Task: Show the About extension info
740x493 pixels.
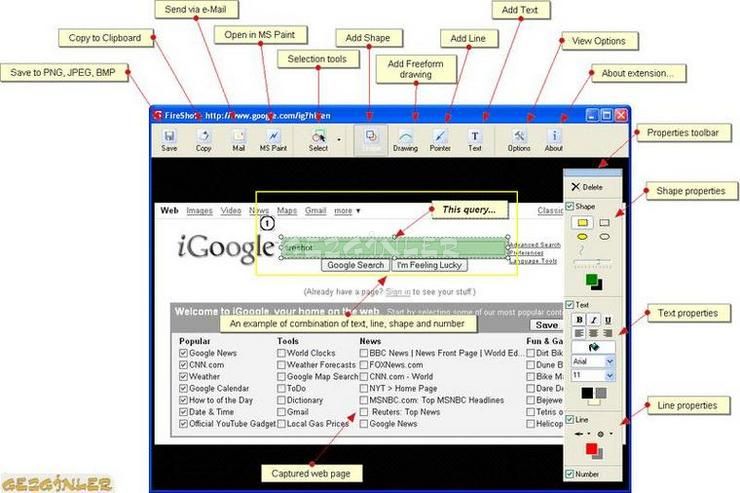Action: click(x=554, y=140)
